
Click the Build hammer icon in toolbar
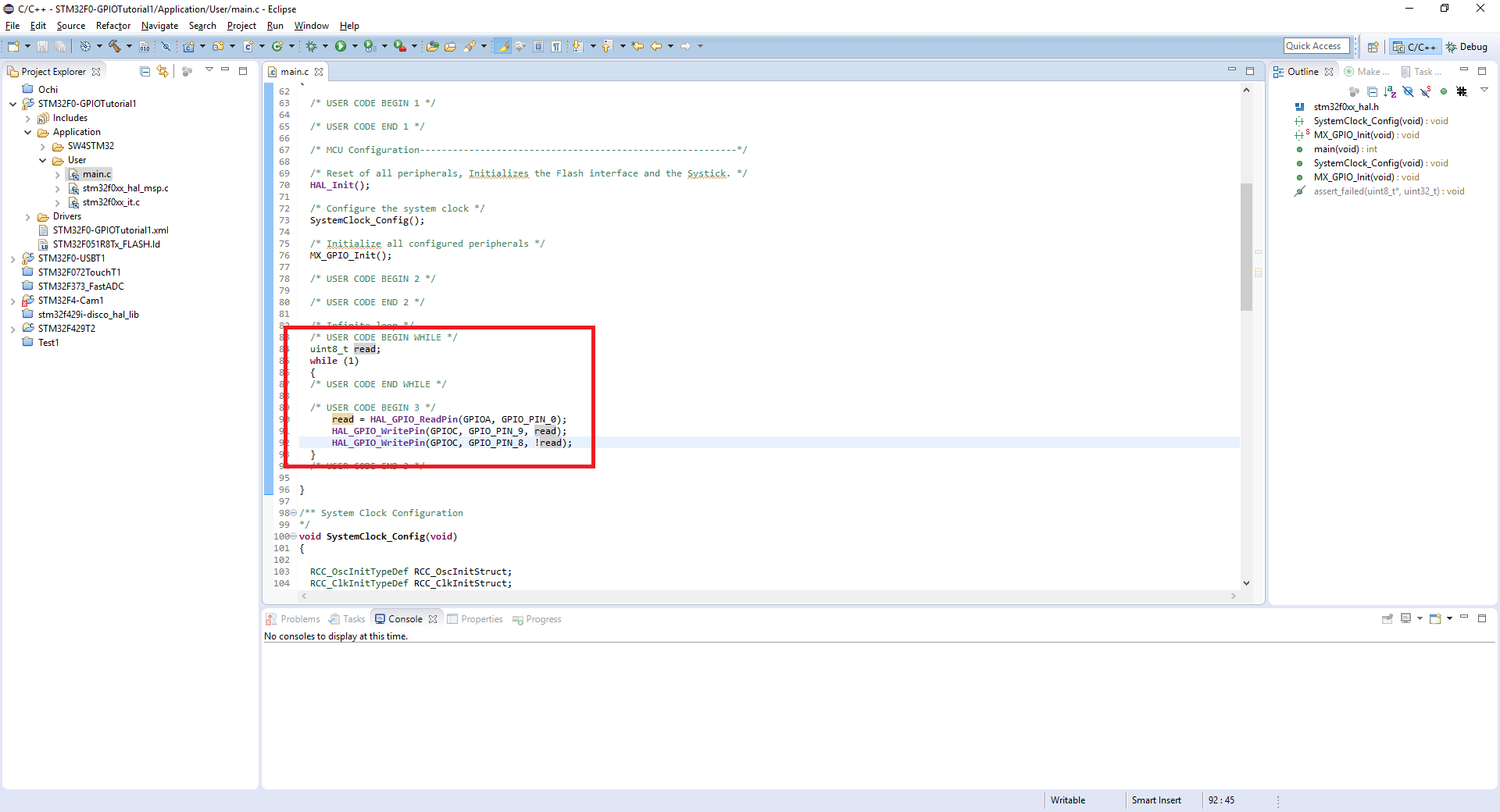point(114,47)
